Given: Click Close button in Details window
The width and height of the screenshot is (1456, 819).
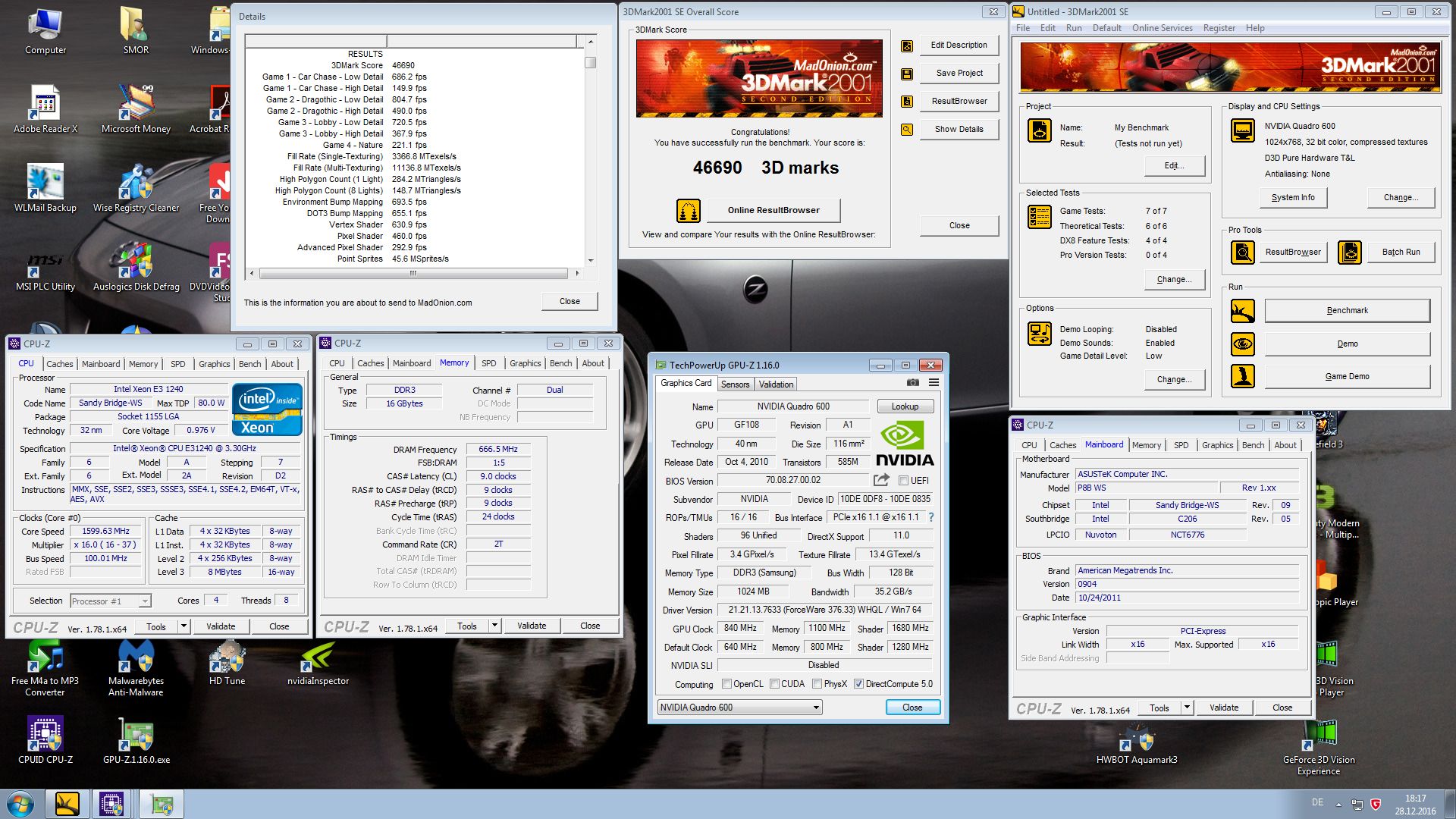Looking at the screenshot, I should coord(570,302).
